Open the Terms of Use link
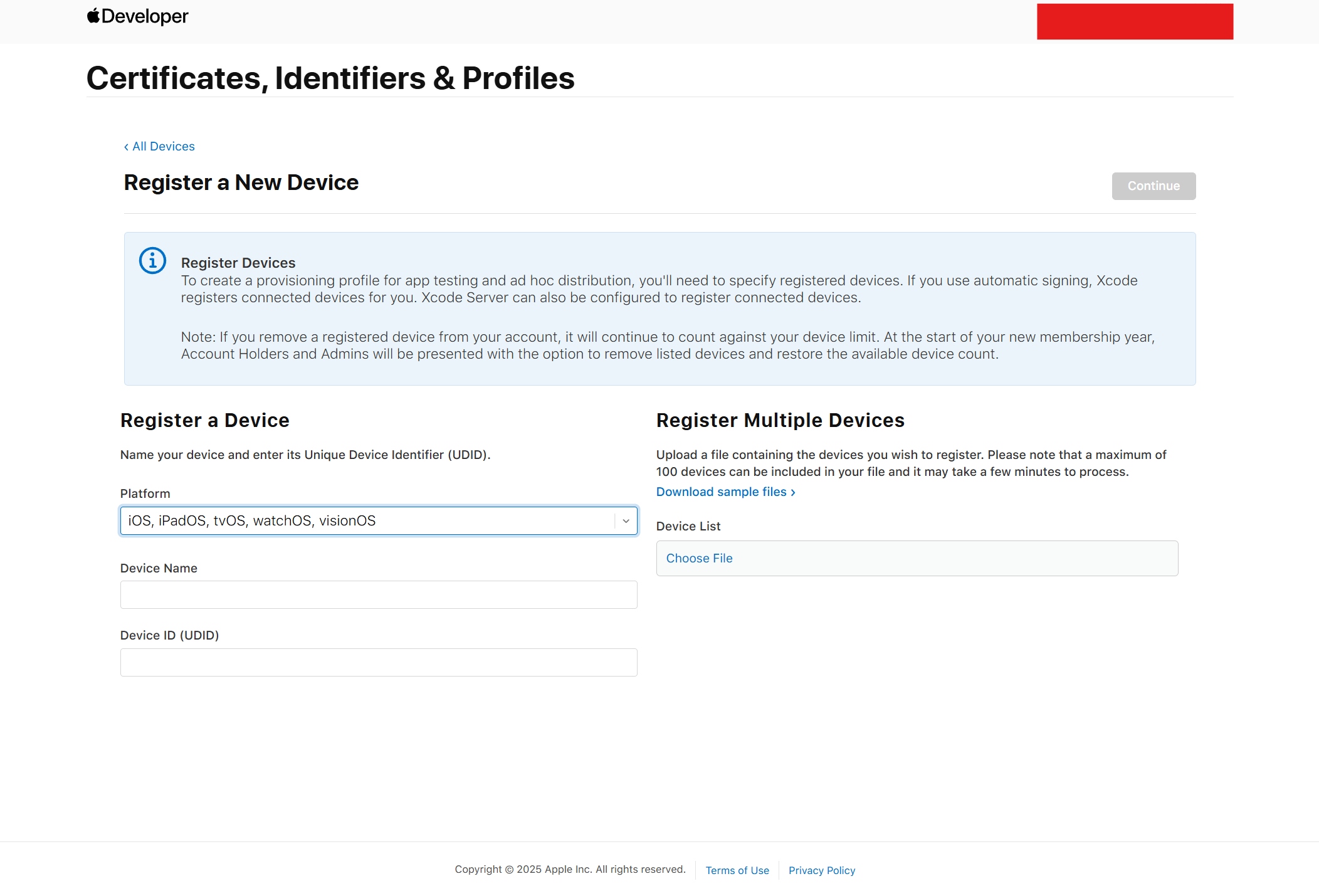 737,870
